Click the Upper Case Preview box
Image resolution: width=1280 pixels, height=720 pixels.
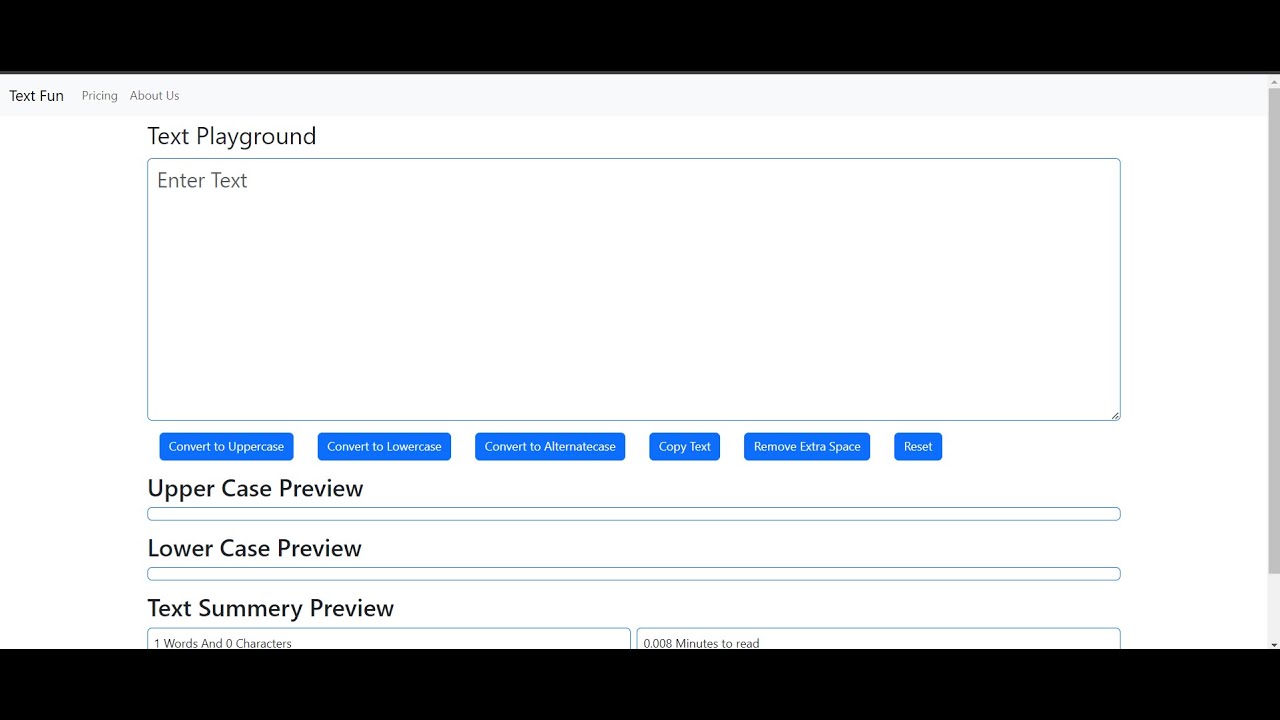[x=634, y=514]
